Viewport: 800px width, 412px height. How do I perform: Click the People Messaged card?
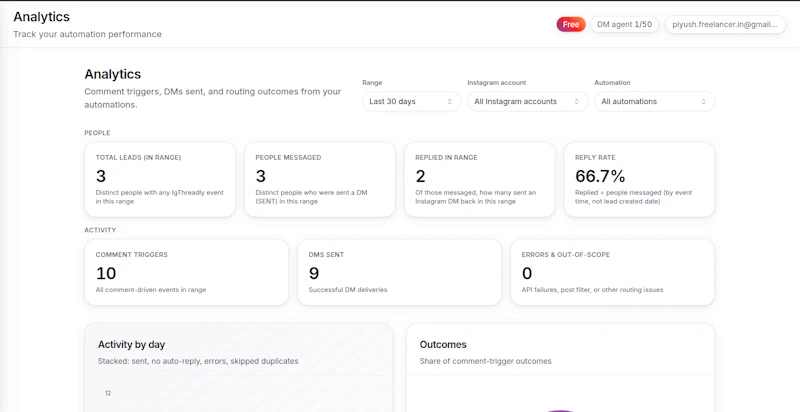(x=320, y=179)
